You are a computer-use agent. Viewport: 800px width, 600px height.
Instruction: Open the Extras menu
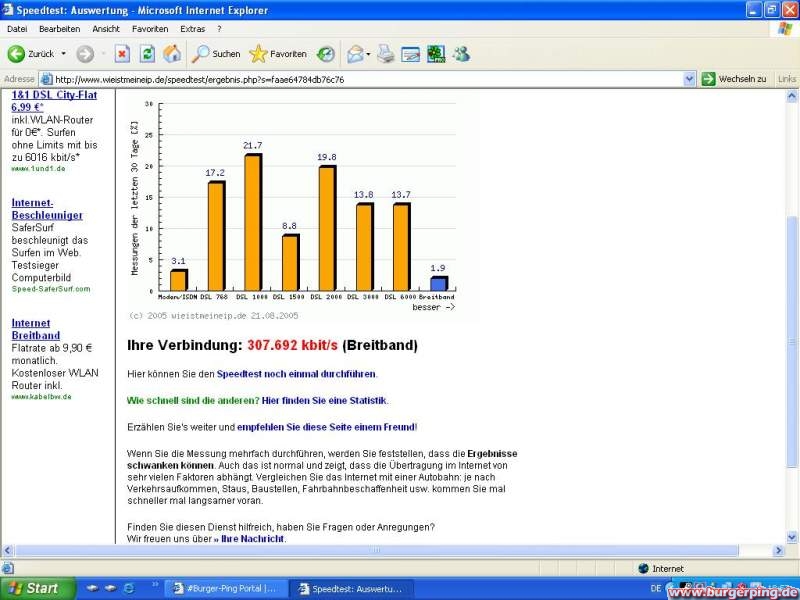(x=192, y=29)
